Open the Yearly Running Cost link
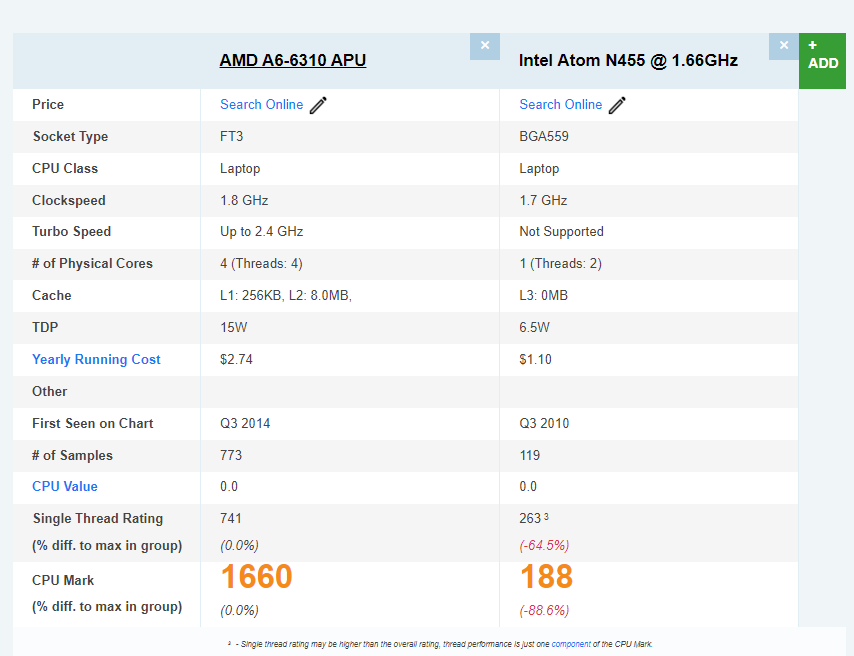Screen dimensions: 854x656 tap(96, 360)
